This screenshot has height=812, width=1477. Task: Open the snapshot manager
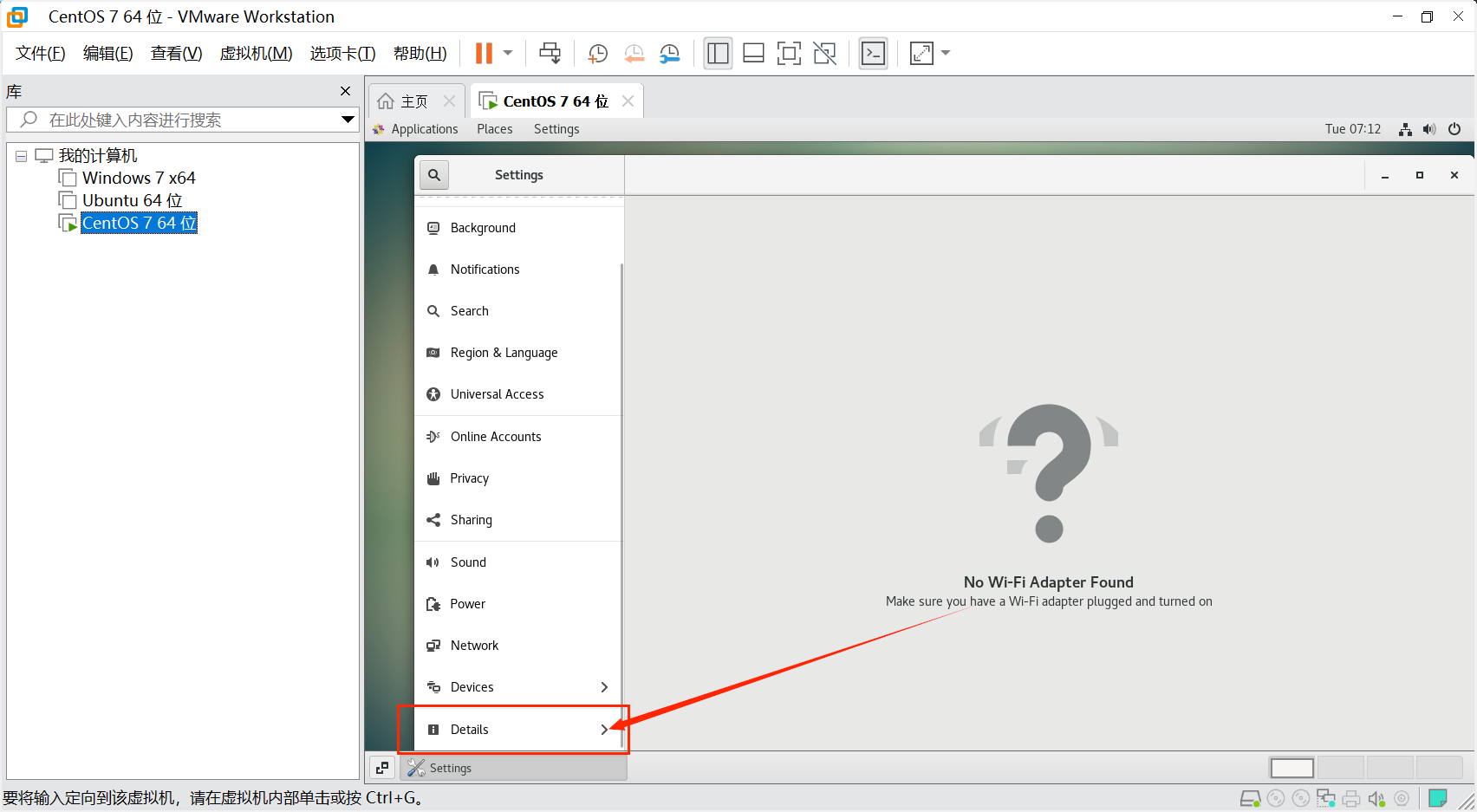tap(669, 54)
